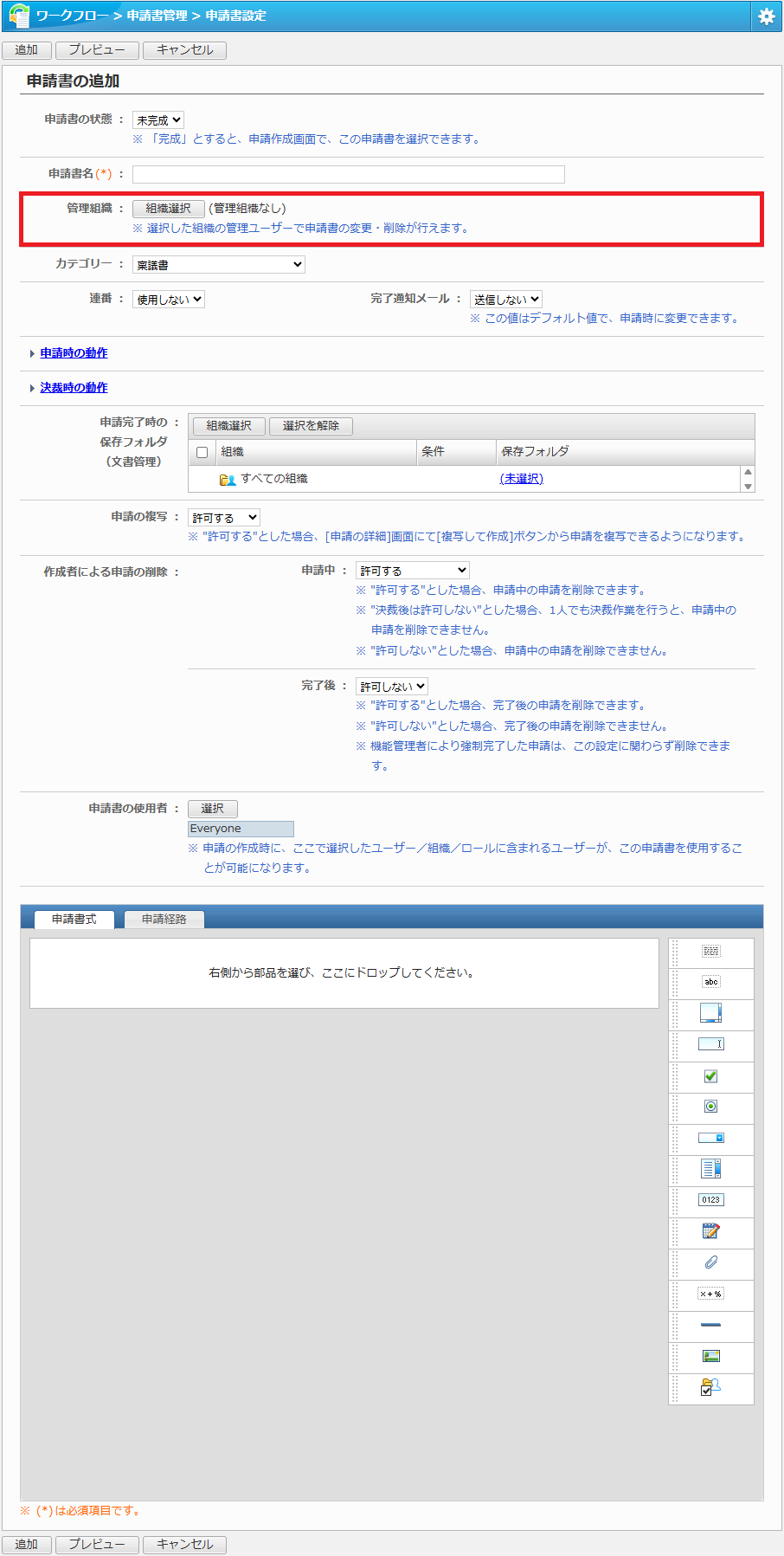Expand the 決裁時の動作 section
Image resolution: width=784 pixels, height=1556 pixels.
tap(74, 388)
